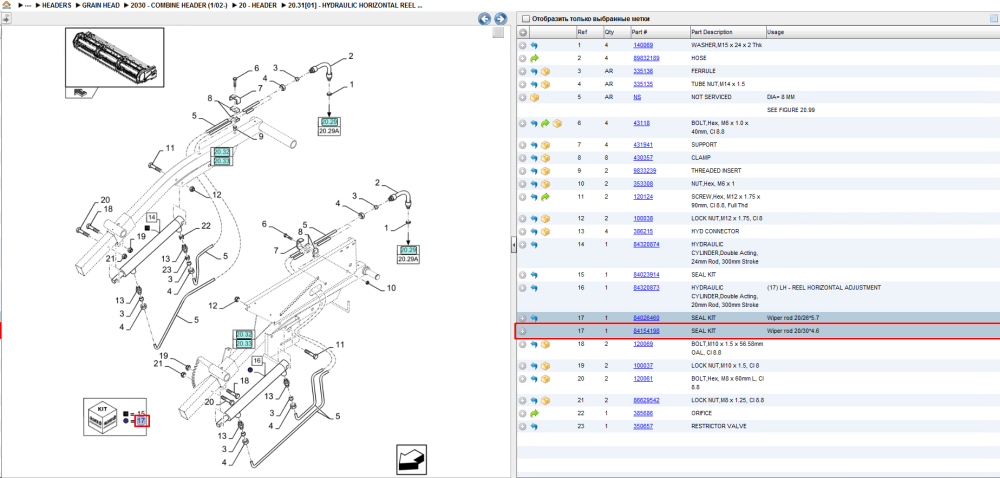Open the GRAIN HEAD breadcrumb
The image size is (1000, 478).
(101, 5)
